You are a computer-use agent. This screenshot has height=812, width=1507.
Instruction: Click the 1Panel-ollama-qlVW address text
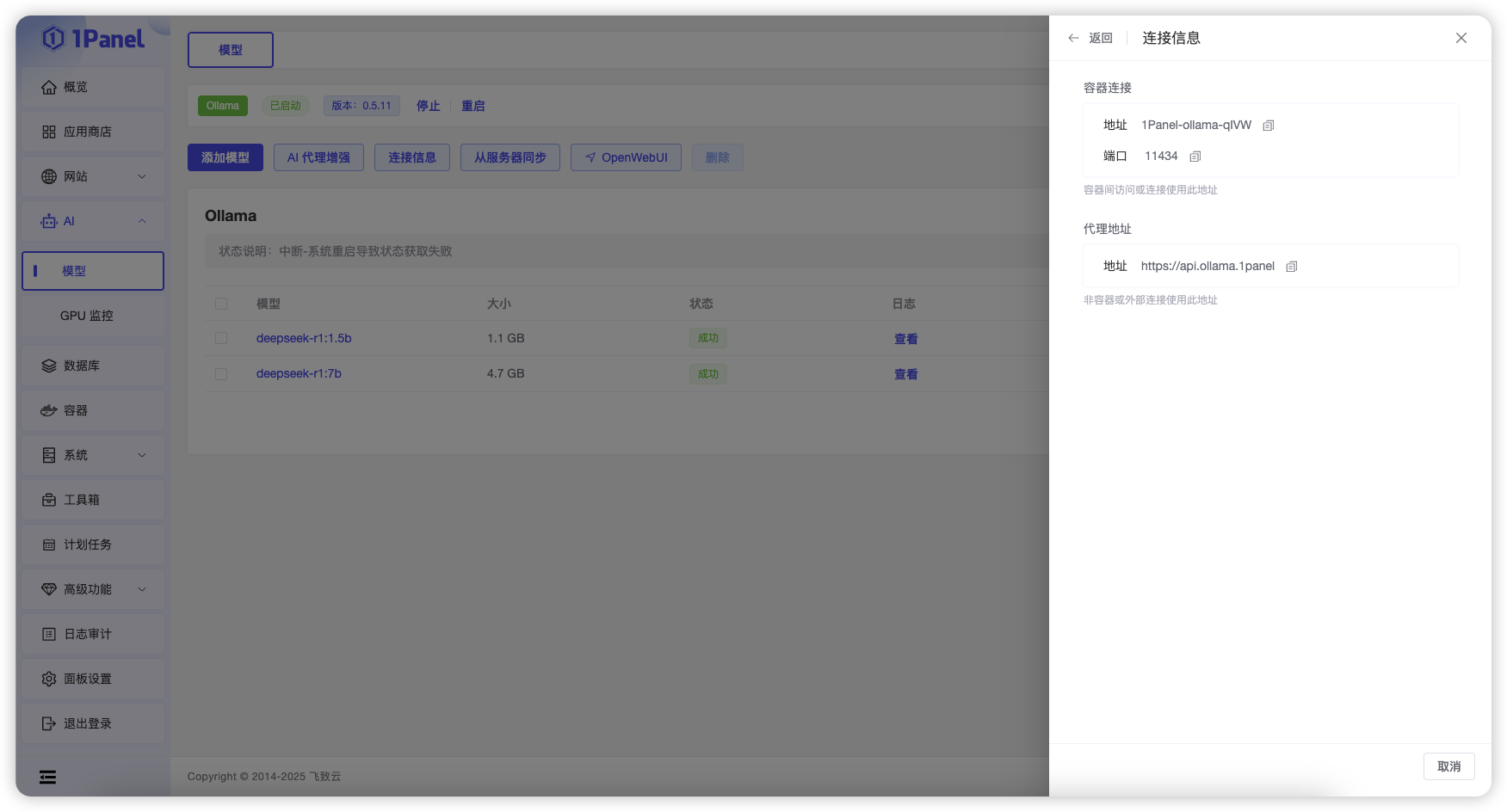point(1196,125)
